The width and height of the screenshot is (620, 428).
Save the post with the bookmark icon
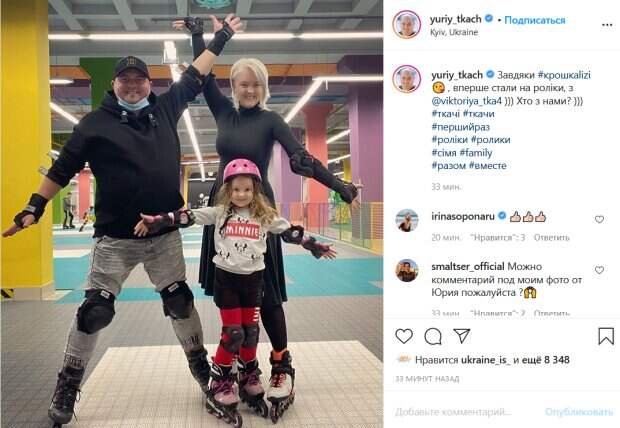point(606,336)
